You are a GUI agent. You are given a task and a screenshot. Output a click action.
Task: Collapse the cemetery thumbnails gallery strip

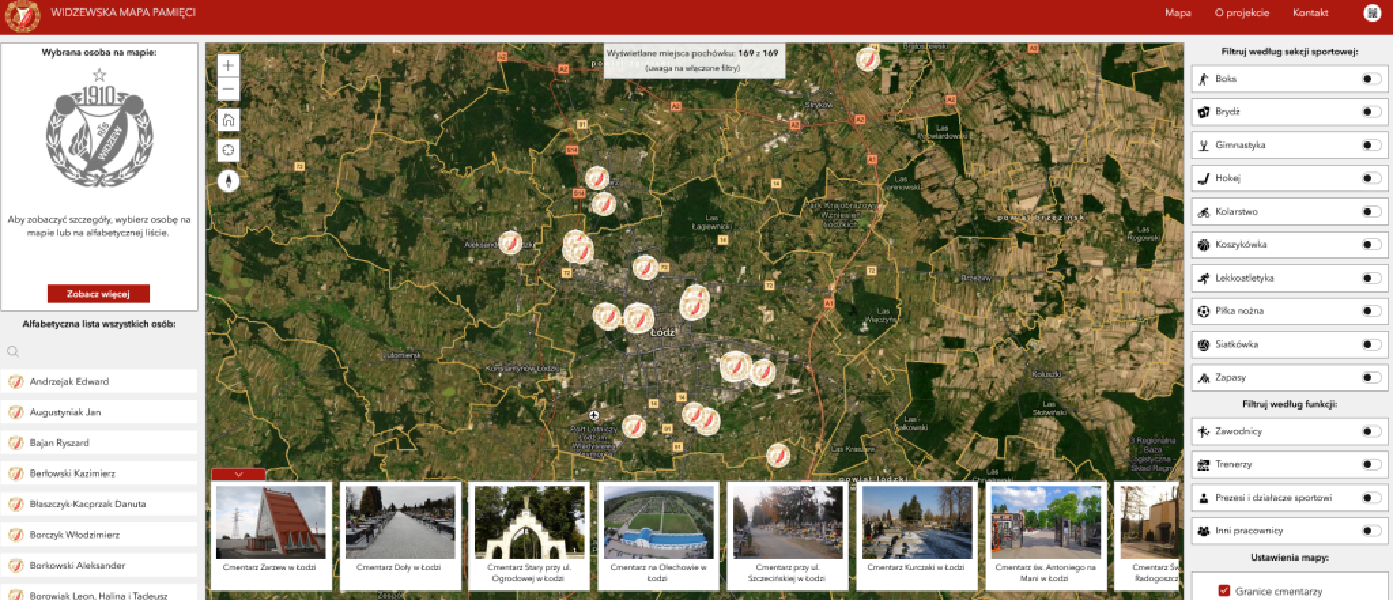(238, 474)
